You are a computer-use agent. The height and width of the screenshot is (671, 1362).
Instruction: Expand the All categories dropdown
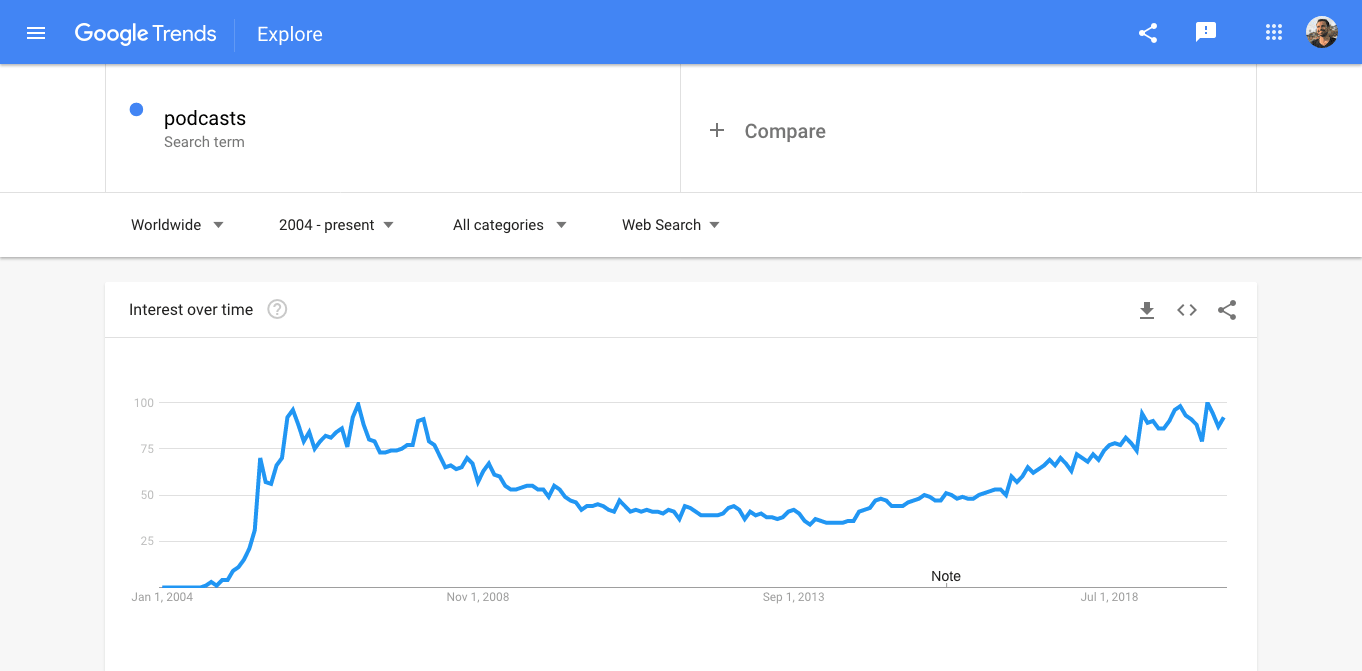click(510, 225)
